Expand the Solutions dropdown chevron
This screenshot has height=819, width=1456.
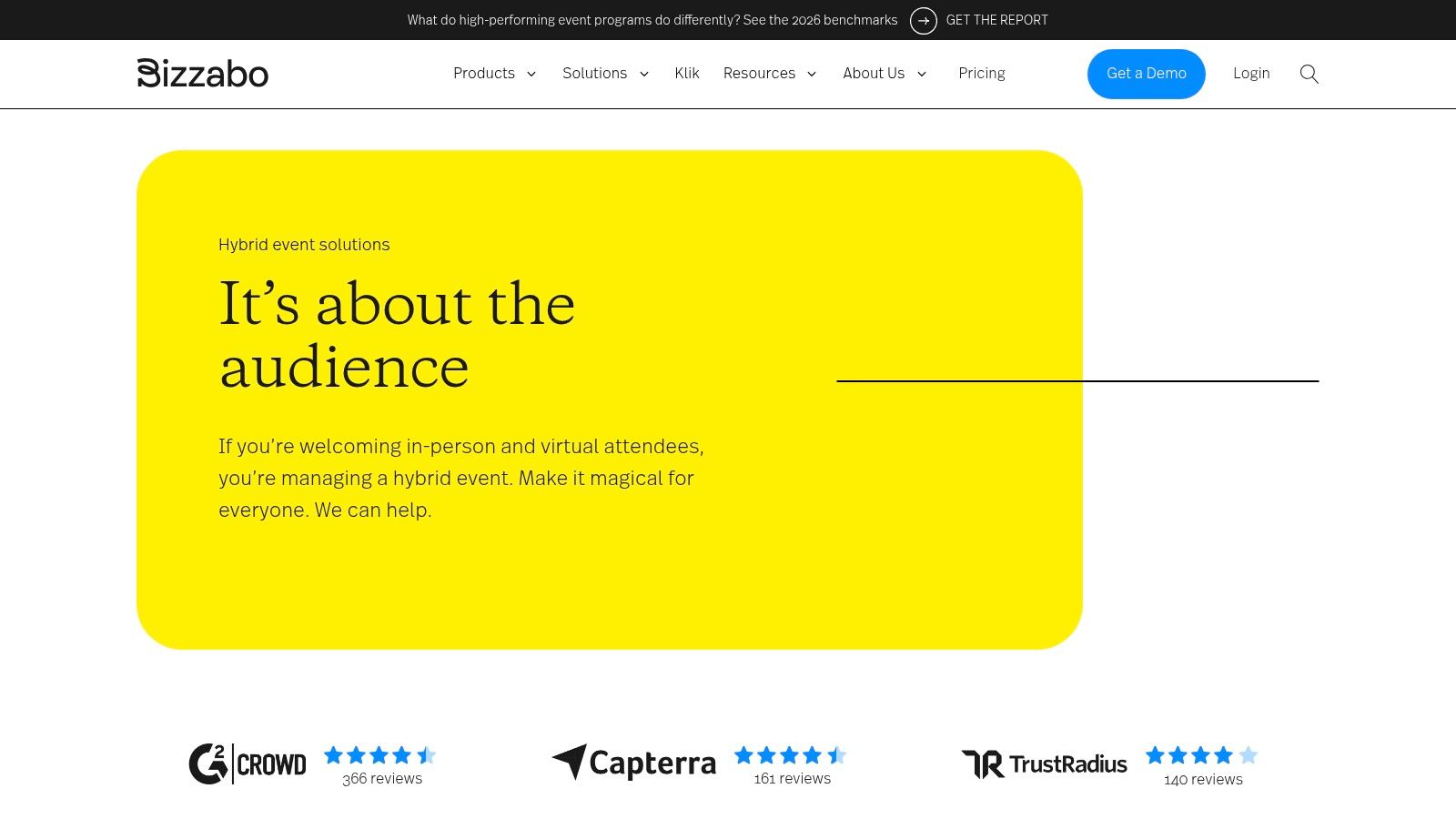[x=644, y=74]
